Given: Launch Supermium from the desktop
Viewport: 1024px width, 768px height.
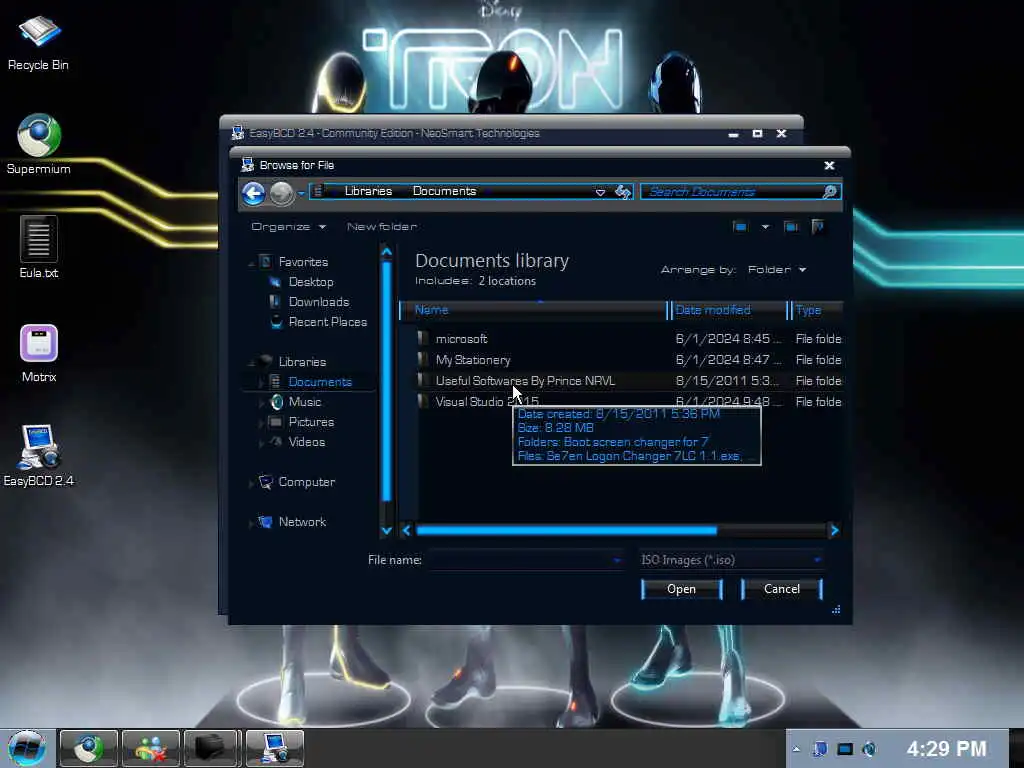Looking at the screenshot, I should [x=39, y=144].
